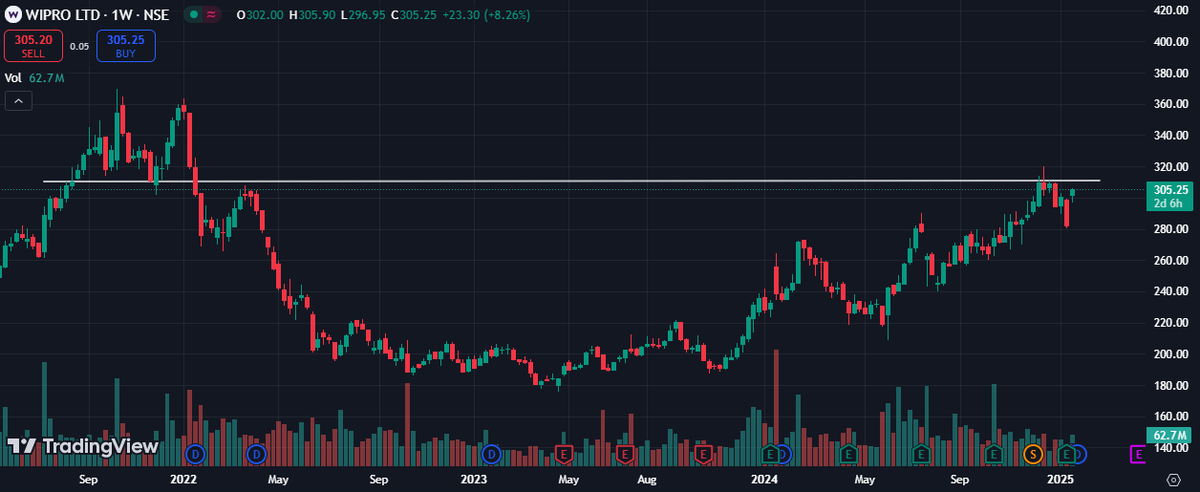
Task: Click the 2d 6h bar countdown
Action: [x=1168, y=203]
